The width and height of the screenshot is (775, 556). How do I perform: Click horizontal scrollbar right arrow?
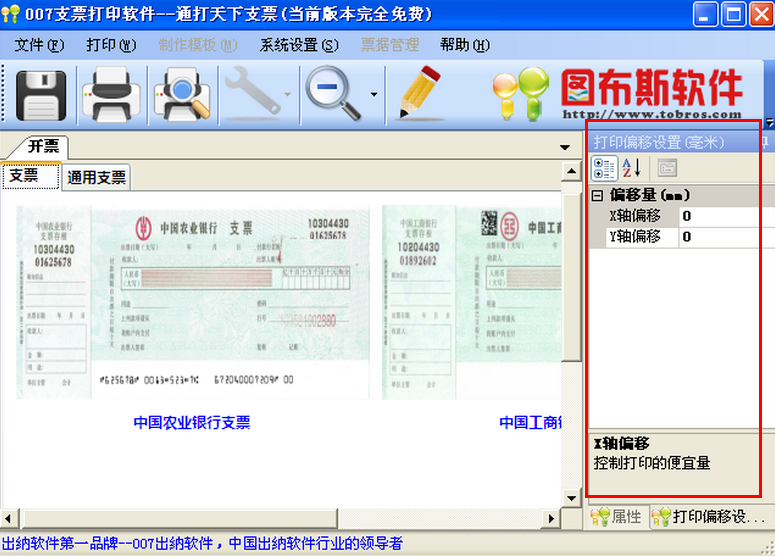pyautogui.click(x=552, y=518)
